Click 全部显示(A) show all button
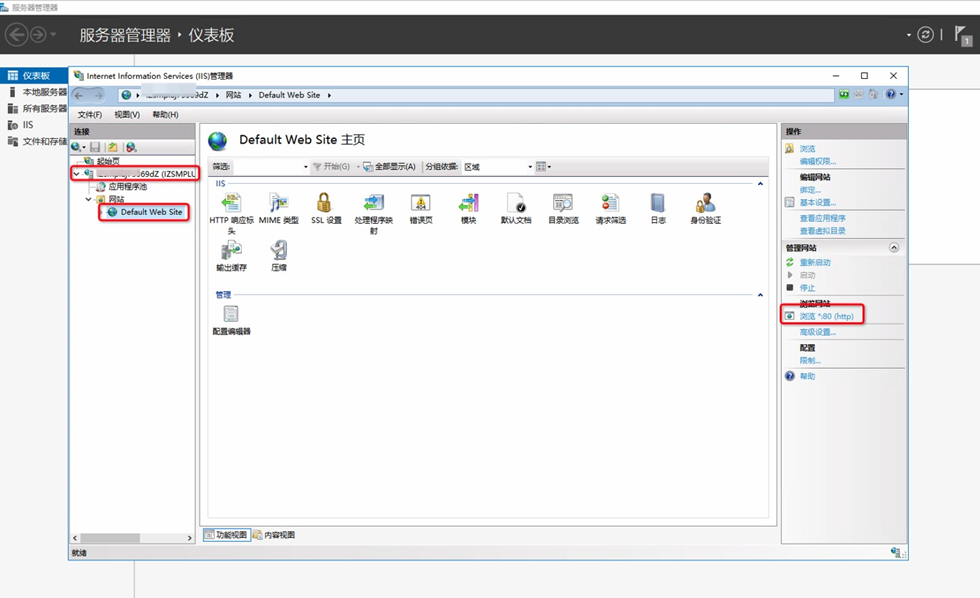 [x=389, y=167]
